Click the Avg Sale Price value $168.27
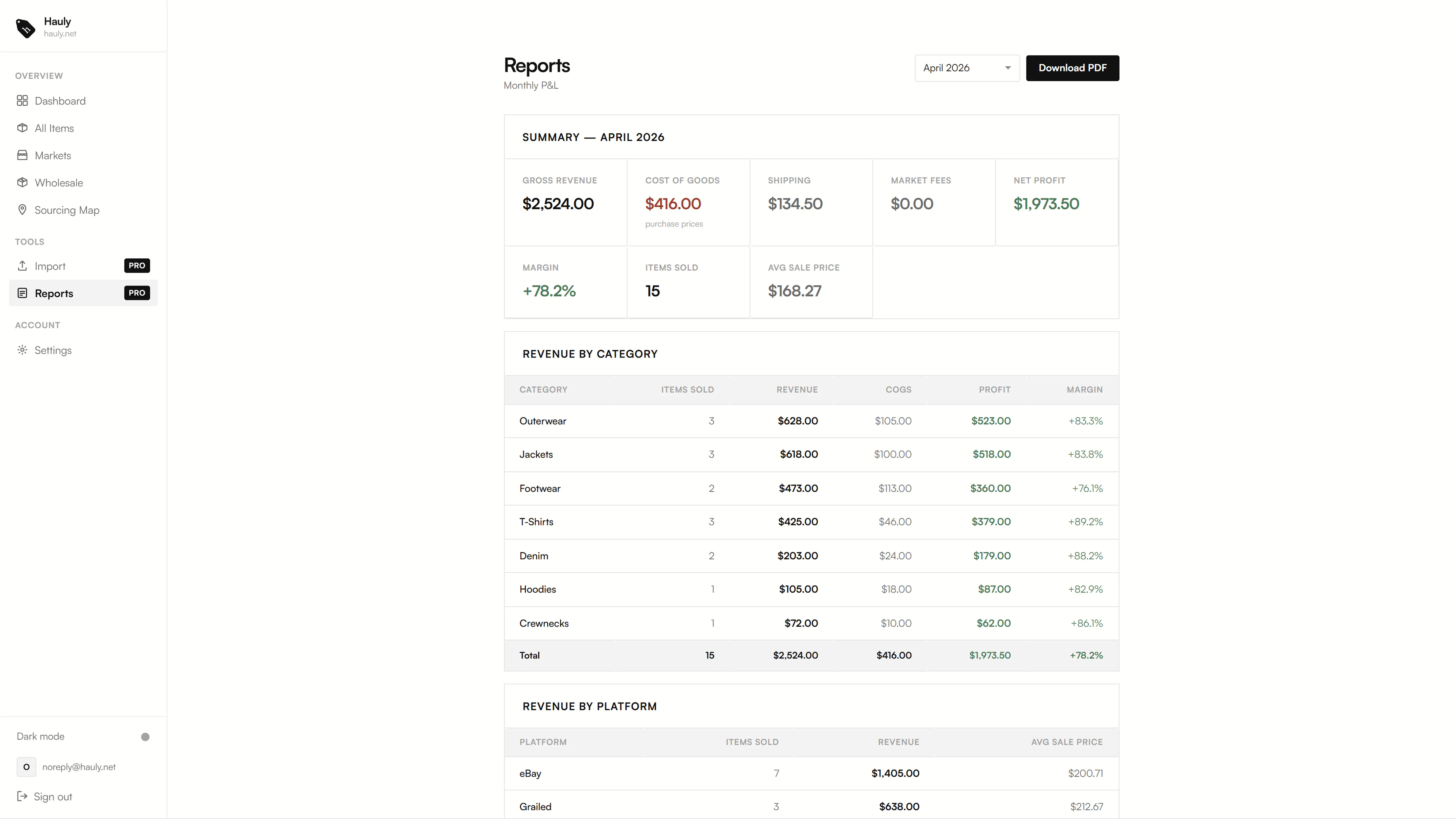1456x819 pixels. pos(794,291)
